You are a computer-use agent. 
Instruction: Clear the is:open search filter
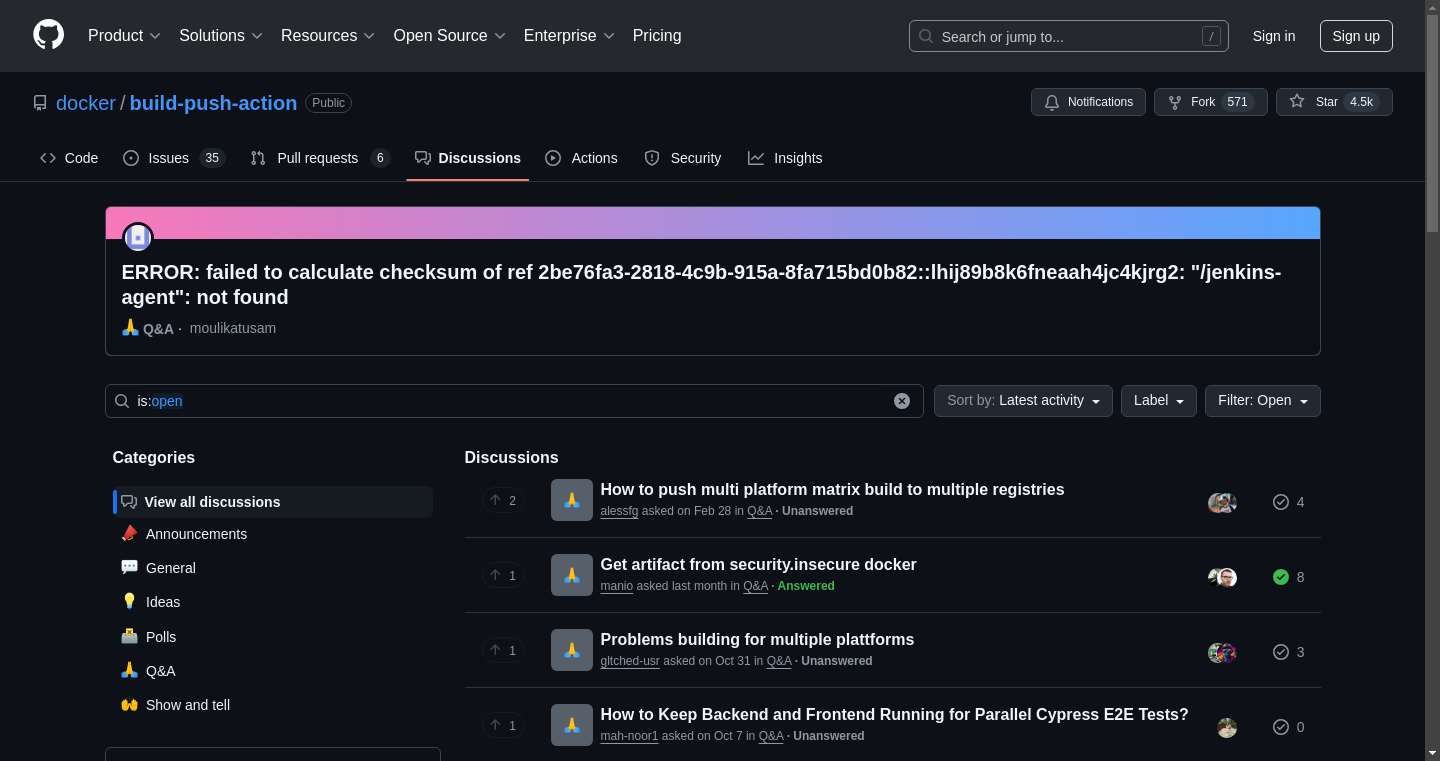(x=902, y=401)
